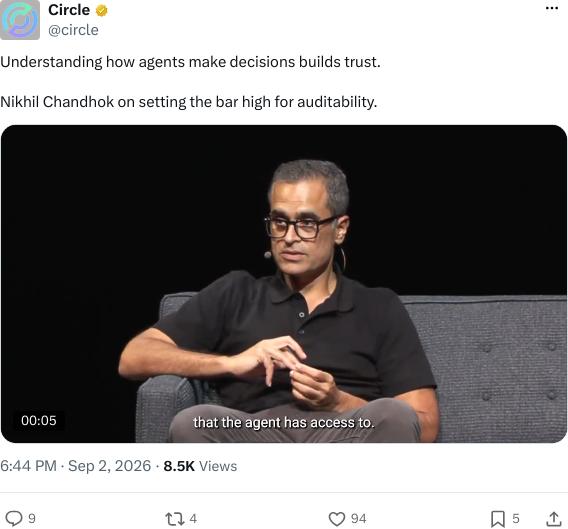This screenshot has width=568, height=529.
Task: Click the gold verified badge
Action: [101, 11]
